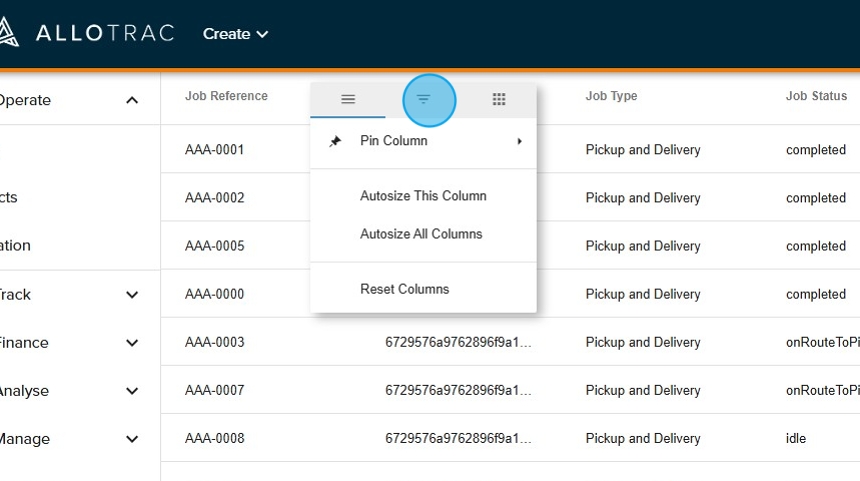This screenshot has height=481, width=860.
Task: Click the Job Reference column header
Action: coord(226,96)
